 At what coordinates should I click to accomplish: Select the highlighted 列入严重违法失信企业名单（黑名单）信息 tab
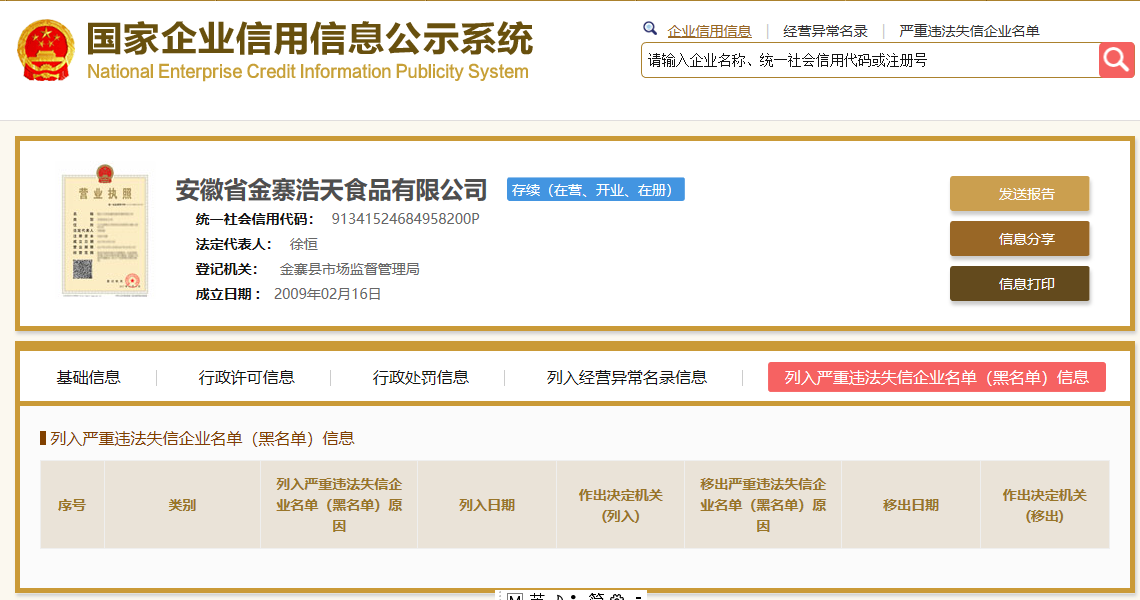(936, 377)
